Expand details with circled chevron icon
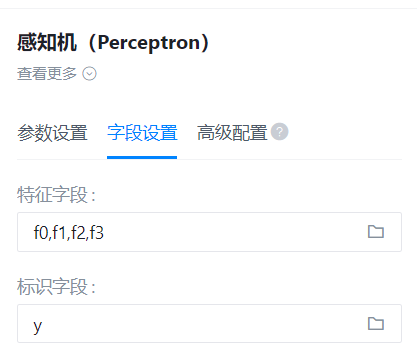This screenshot has width=417, height=362. pos(89,74)
